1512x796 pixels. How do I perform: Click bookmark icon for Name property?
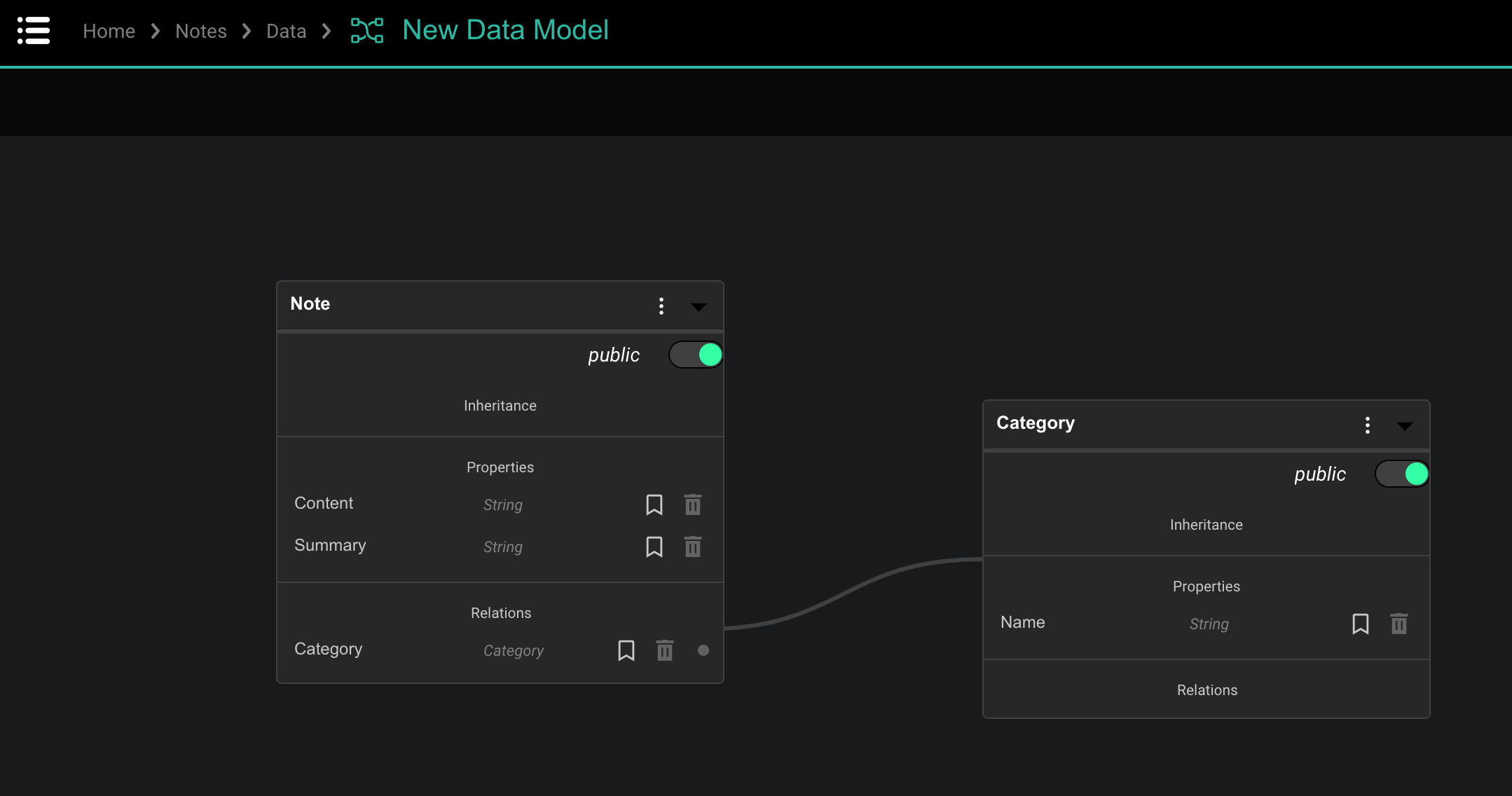tap(1360, 624)
